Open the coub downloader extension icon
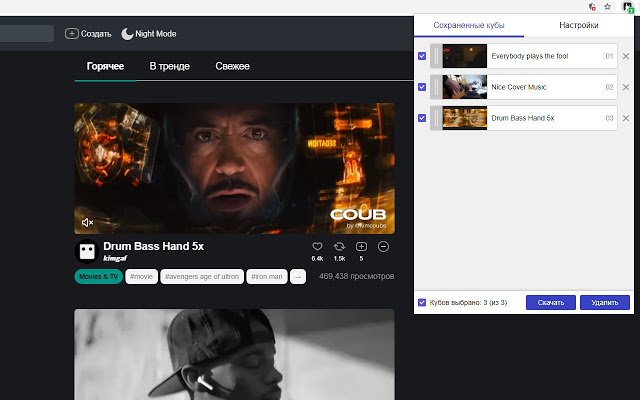 pyautogui.click(x=627, y=6)
